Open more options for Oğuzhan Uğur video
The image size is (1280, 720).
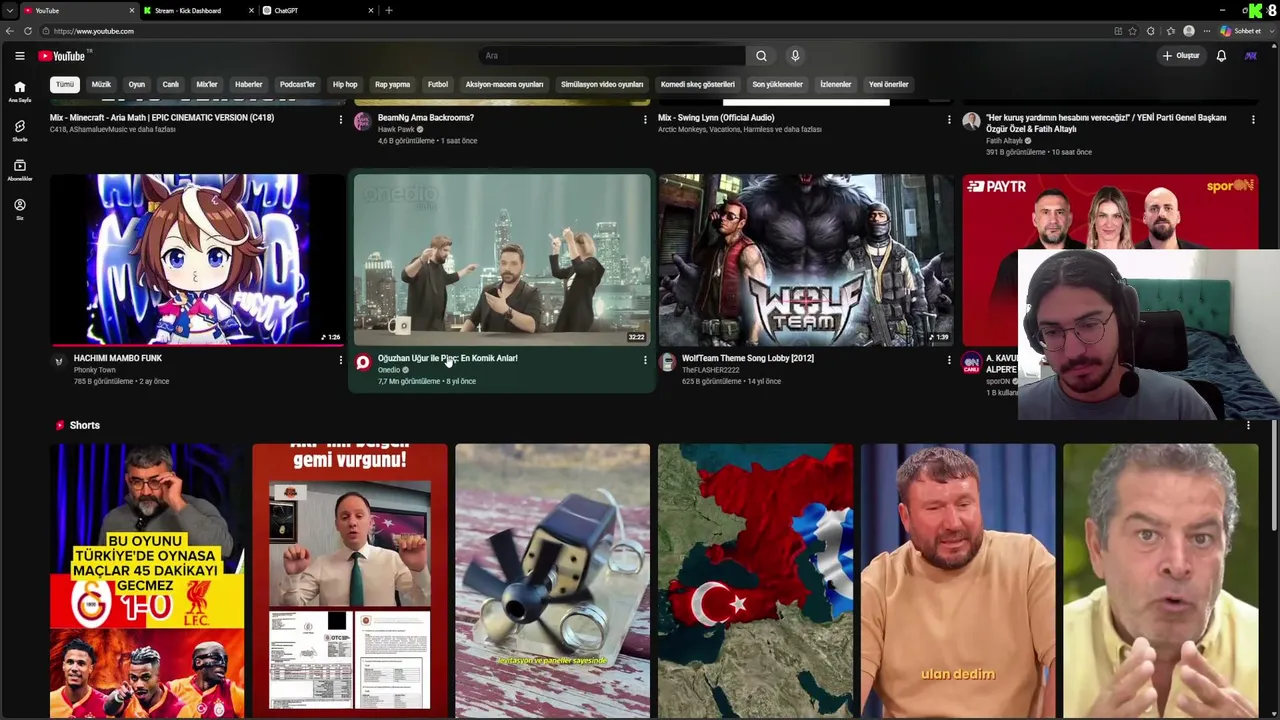tap(645, 360)
